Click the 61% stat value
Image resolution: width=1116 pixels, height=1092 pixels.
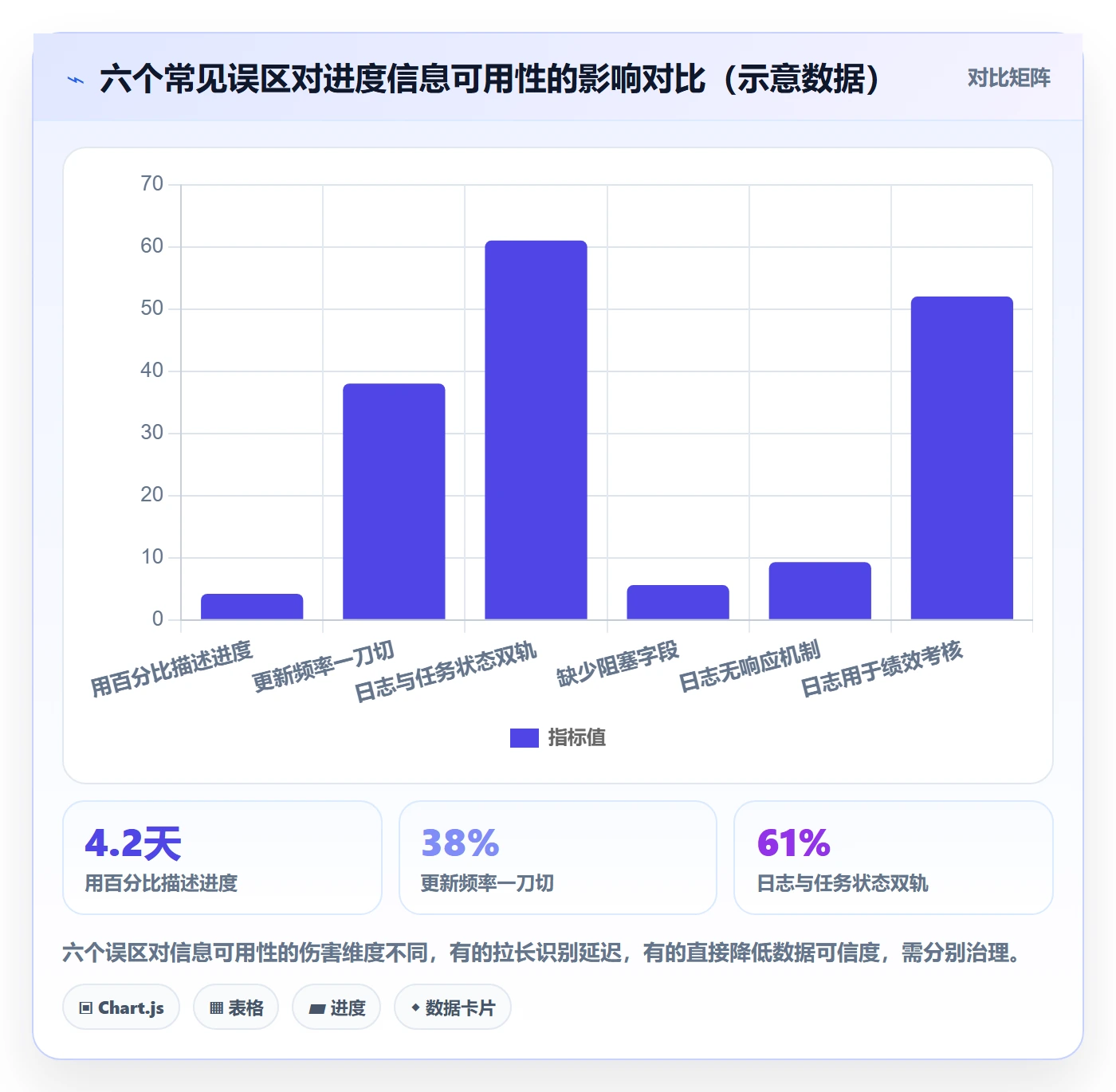(x=794, y=843)
